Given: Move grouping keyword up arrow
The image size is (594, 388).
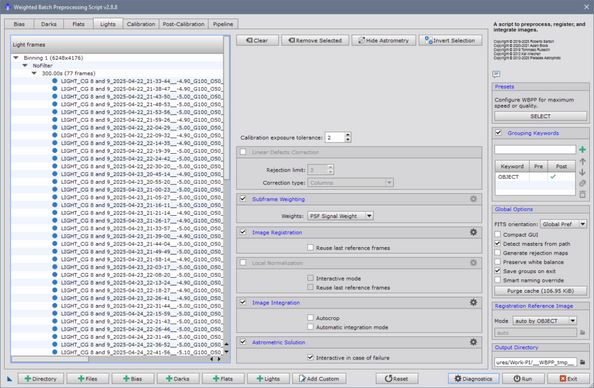Looking at the screenshot, I should coord(582,161).
